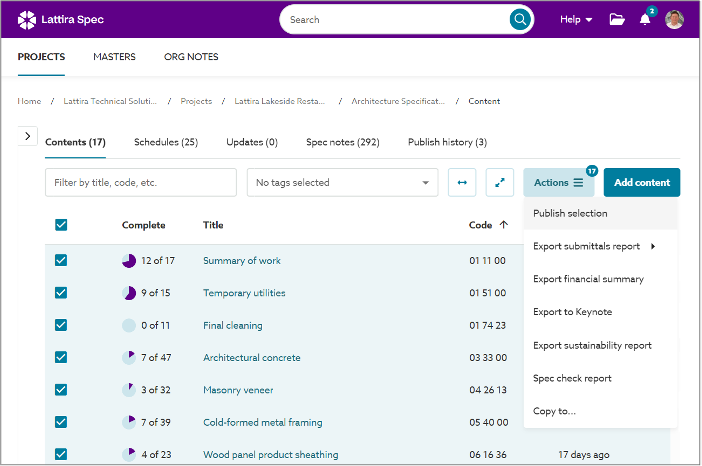The height and width of the screenshot is (466, 702).
Task: Uncheck the Summary of work row checkbox
Action: pyautogui.click(x=61, y=261)
